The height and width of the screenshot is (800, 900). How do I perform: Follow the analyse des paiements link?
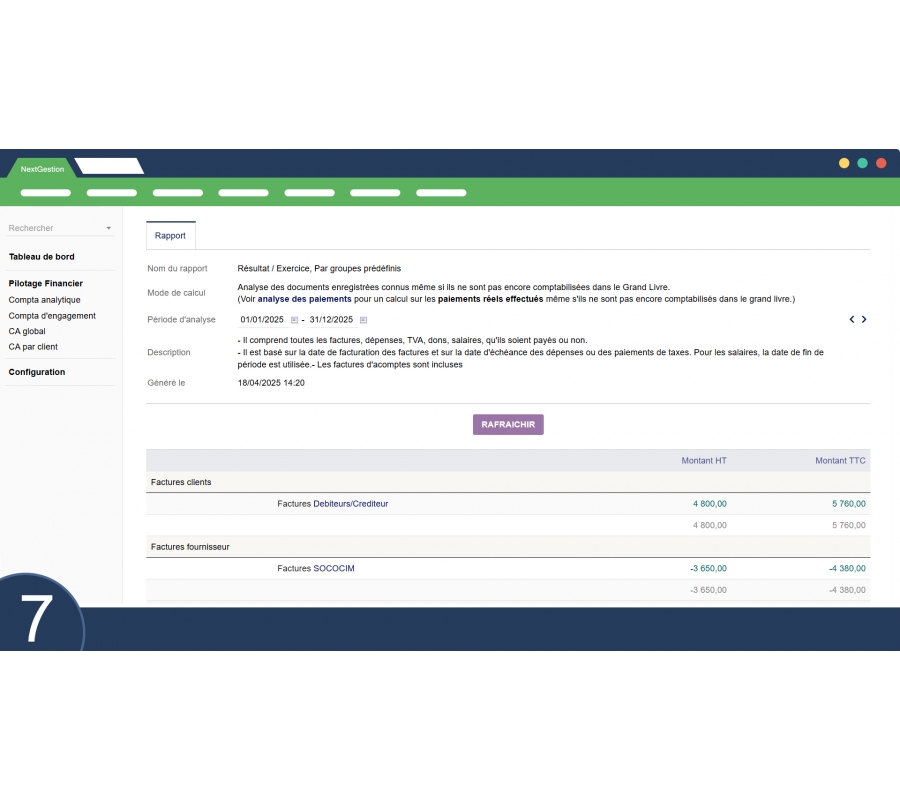pos(304,299)
